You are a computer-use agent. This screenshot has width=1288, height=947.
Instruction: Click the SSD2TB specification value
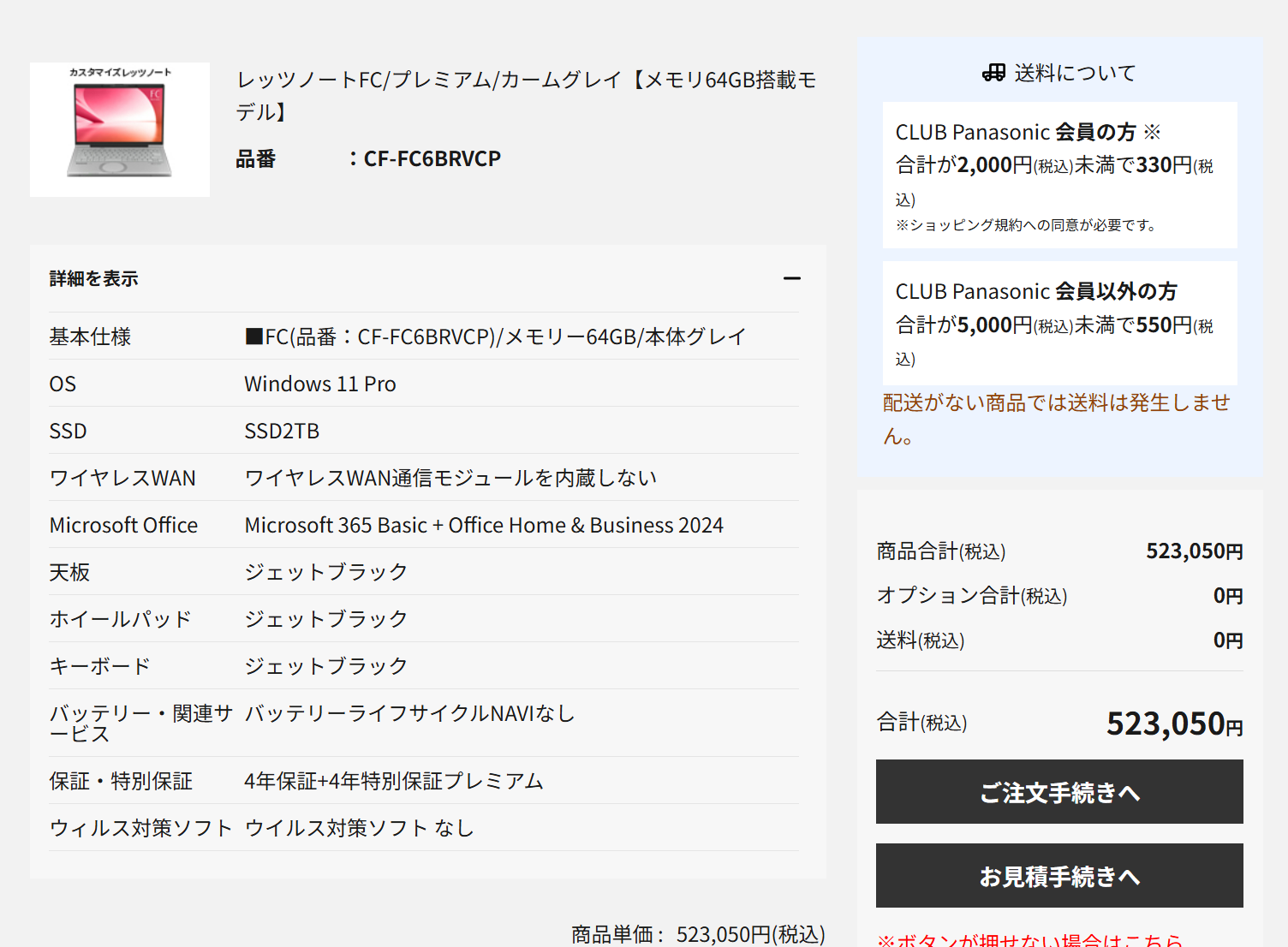pos(282,431)
